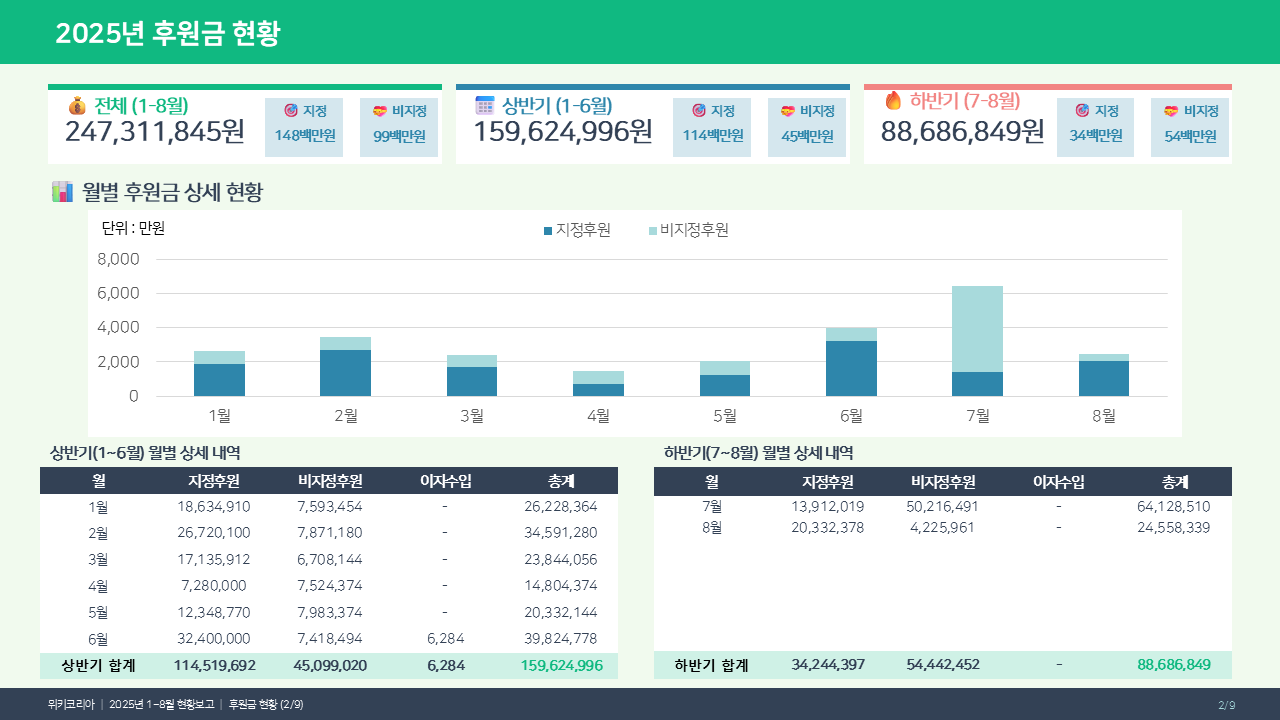
Task: Click the 하반기 합계 total 88,686,849
Action: [x=1173, y=665]
